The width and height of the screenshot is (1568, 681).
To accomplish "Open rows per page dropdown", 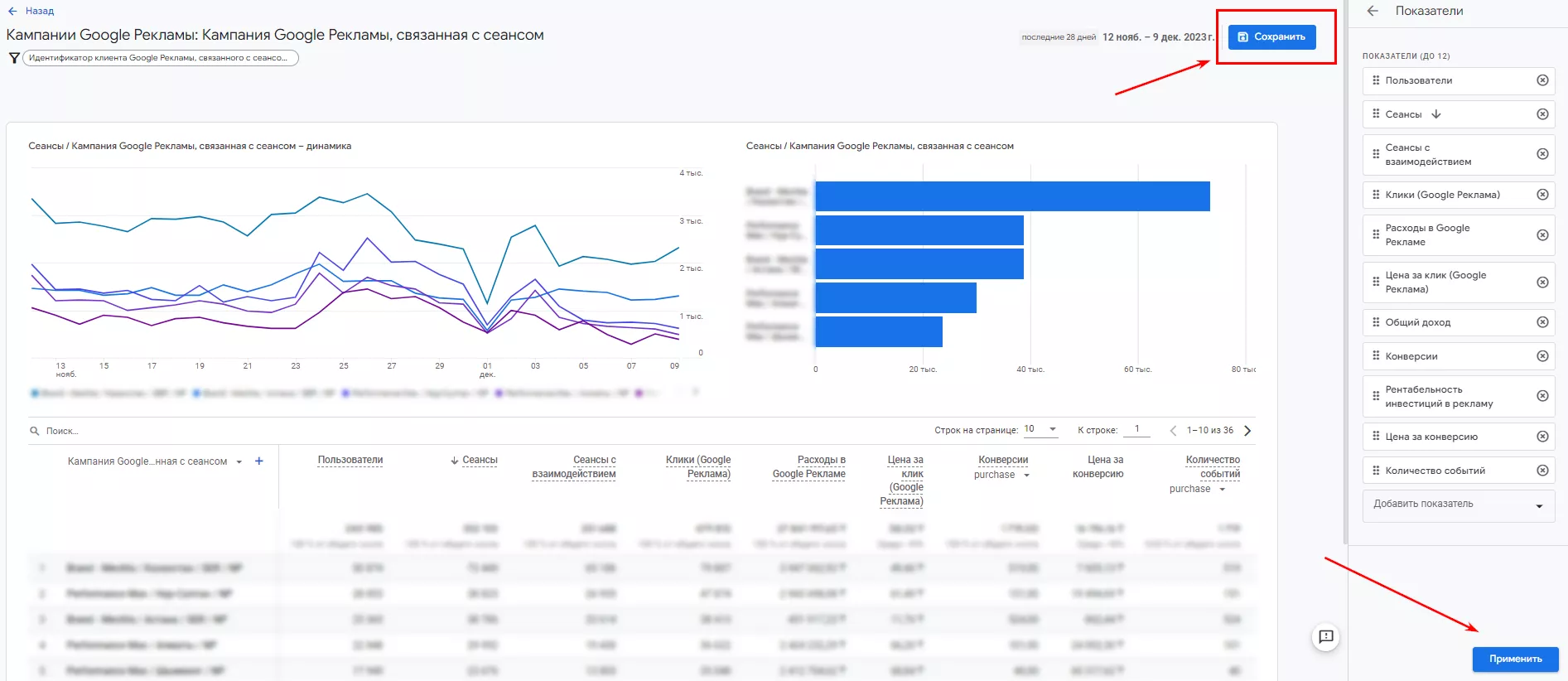I will tap(1040, 429).
